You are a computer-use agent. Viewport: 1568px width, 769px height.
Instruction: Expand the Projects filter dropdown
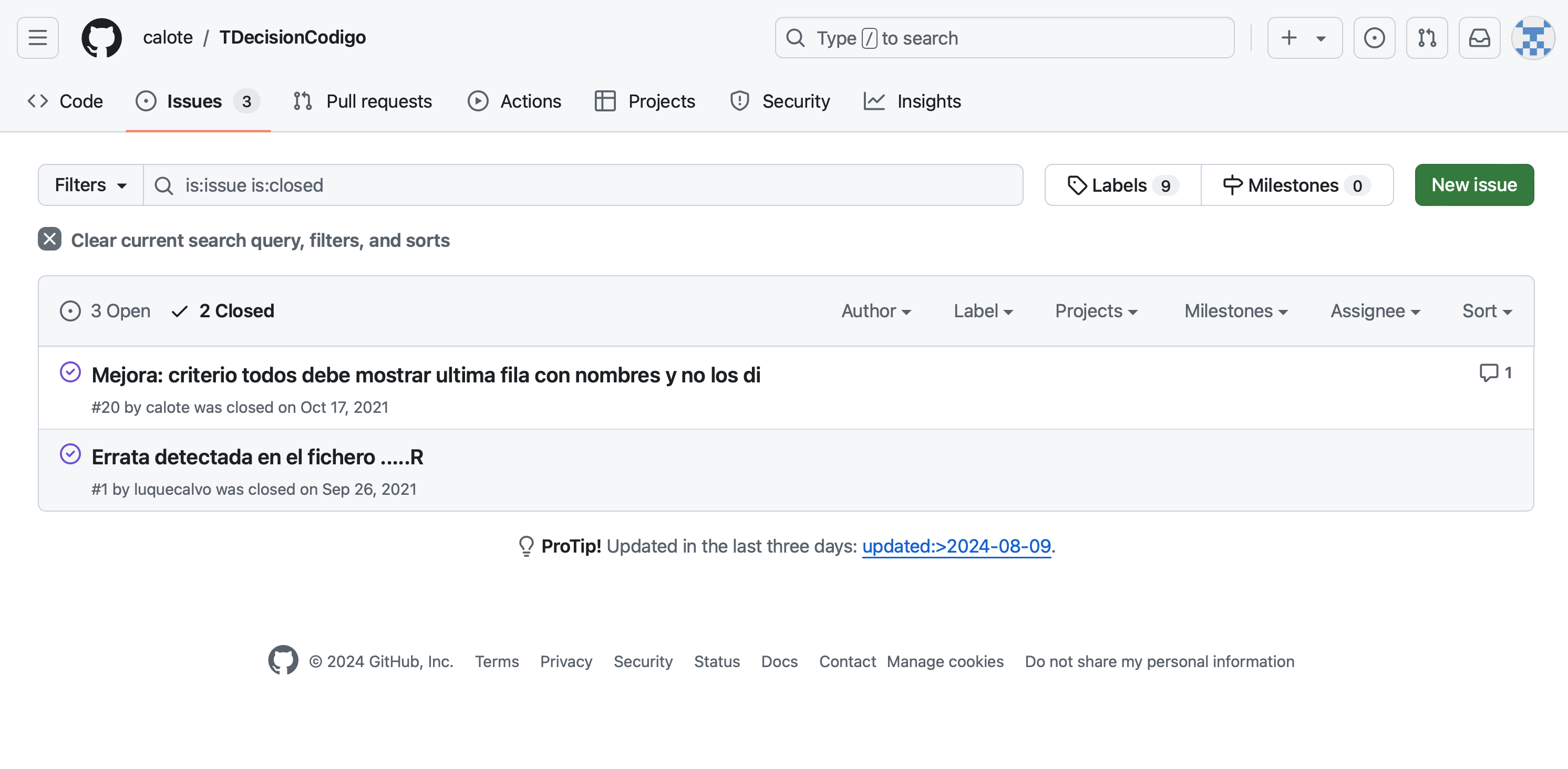point(1096,311)
